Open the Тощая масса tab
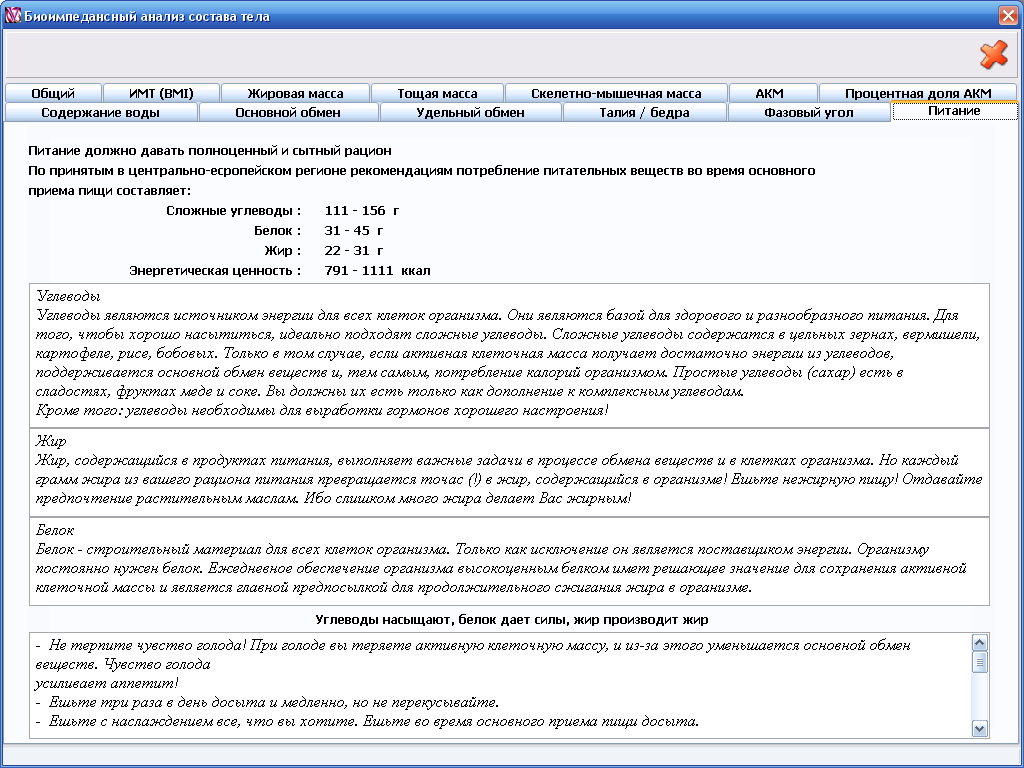This screenshot has width=1024, height=768. (437, 93)
